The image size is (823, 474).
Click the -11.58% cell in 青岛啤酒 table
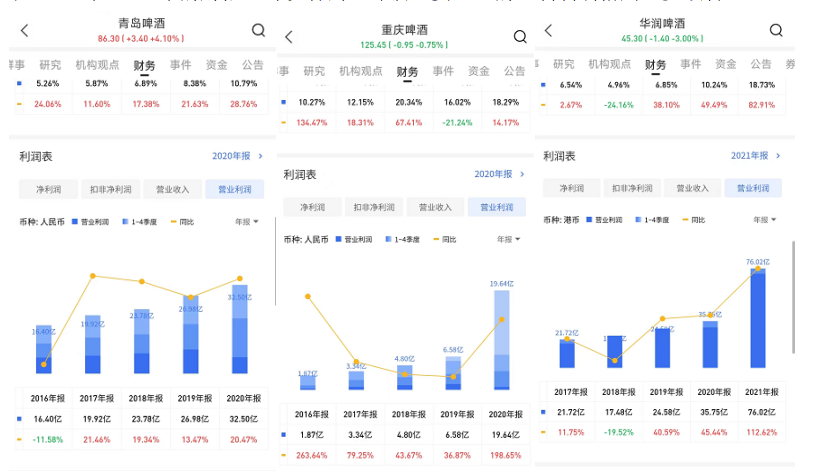point(47,439)
